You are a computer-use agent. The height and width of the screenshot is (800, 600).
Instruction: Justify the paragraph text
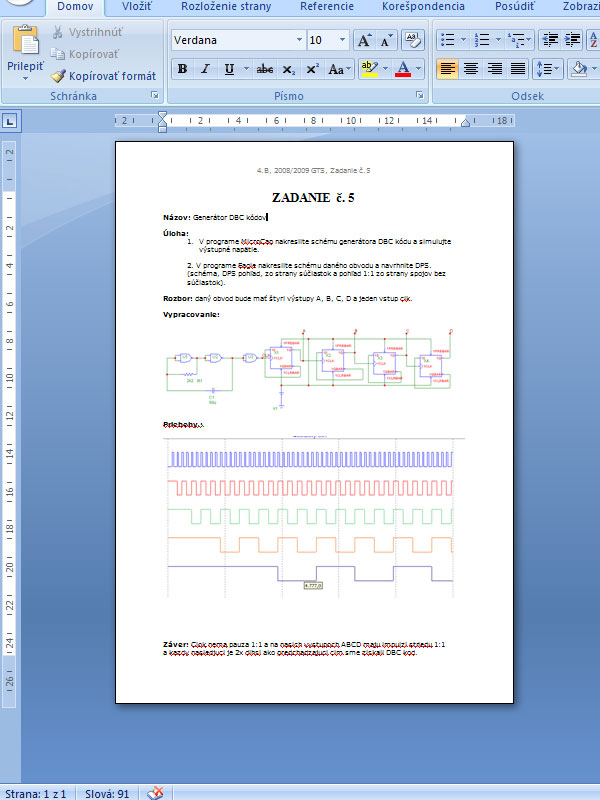click(x=518, y=69)
